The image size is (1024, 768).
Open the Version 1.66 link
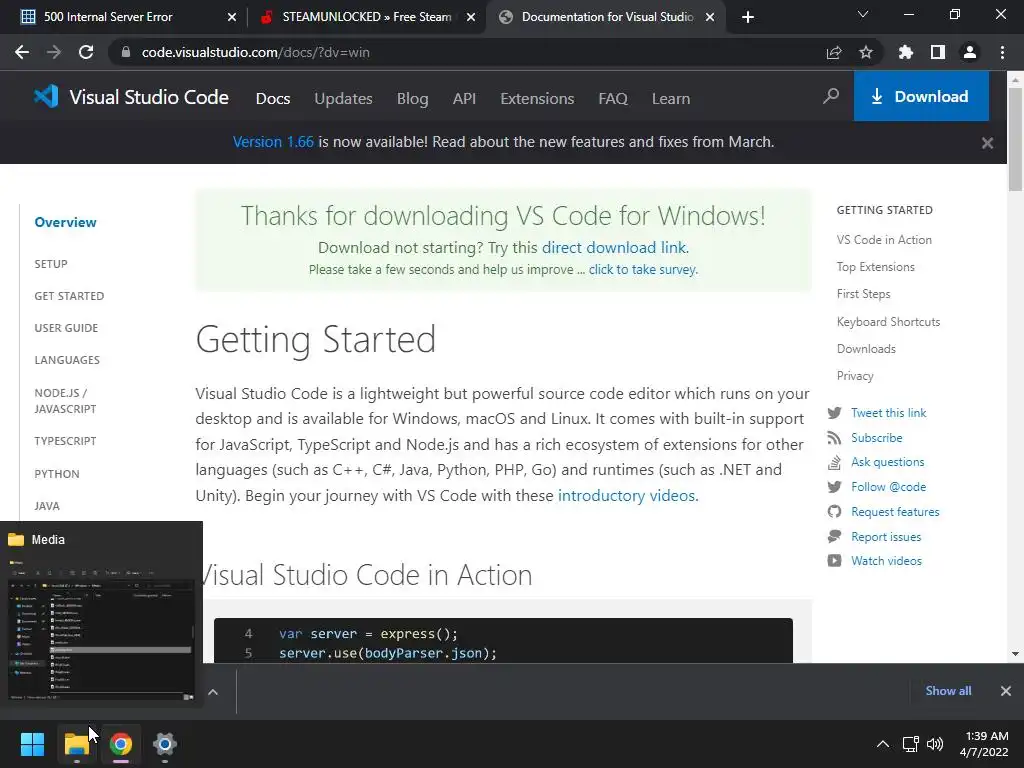[273, 142]
